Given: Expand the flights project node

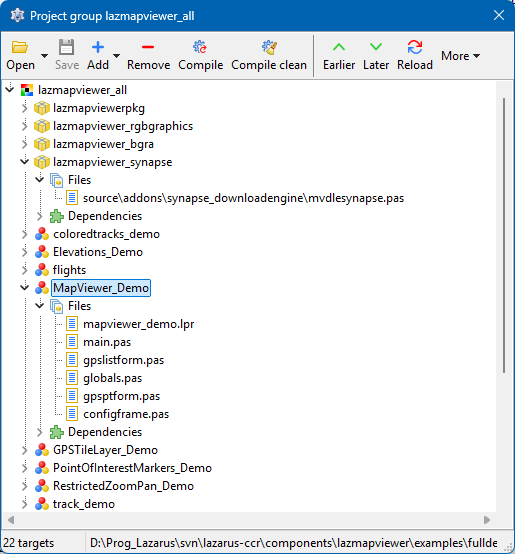Looking at the screenshot, I should click(24, 270).
